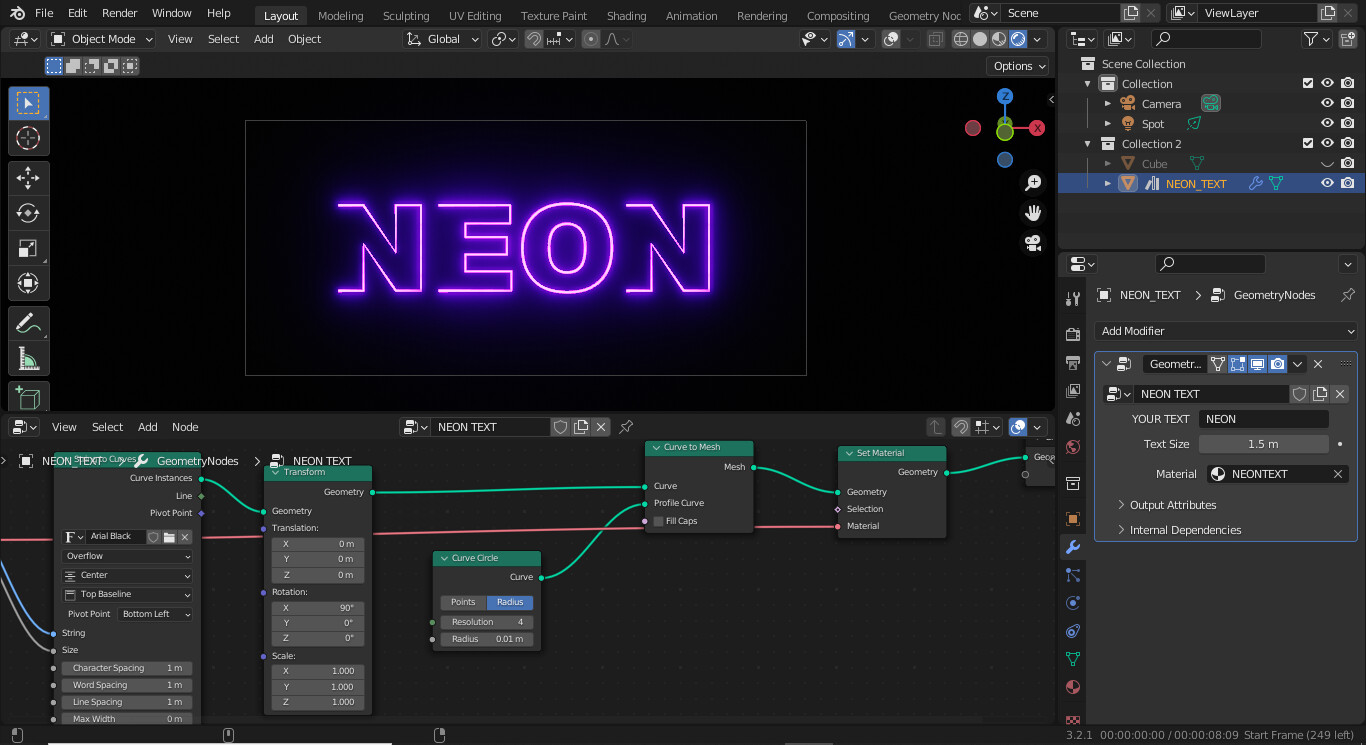Select the Annotate tool
The height and width of the screenshot is (745, 1366).
(28, 322)
